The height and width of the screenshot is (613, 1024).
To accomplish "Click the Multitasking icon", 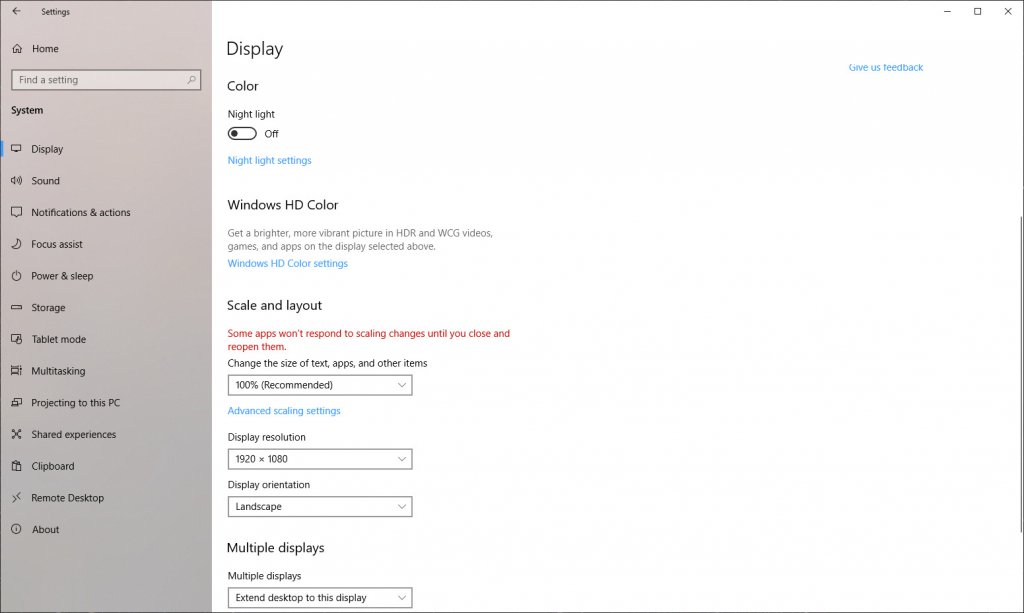I will [16, 371].
